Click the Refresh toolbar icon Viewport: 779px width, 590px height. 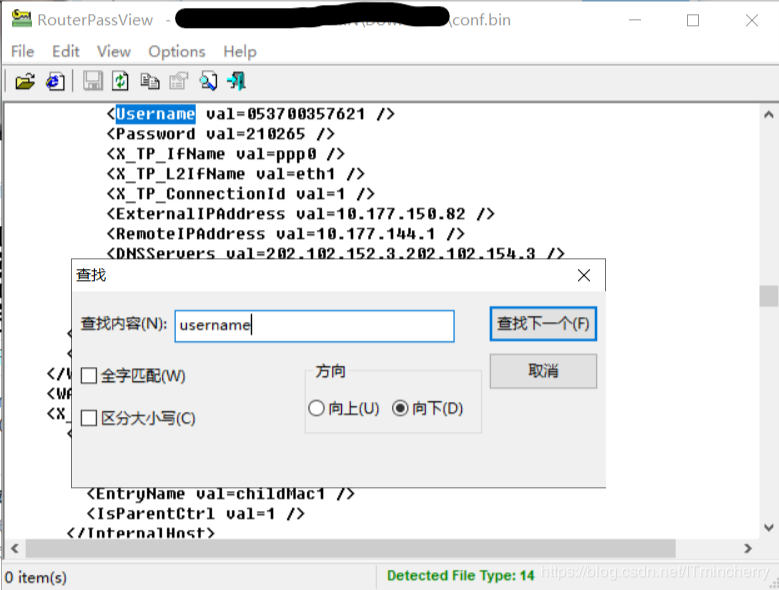pyautogui.click(x=120, y=81)
